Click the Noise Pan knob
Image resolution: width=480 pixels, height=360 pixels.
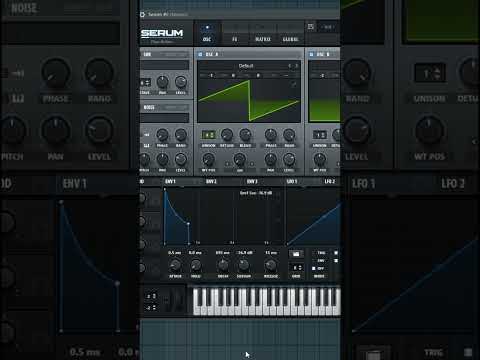162,159
